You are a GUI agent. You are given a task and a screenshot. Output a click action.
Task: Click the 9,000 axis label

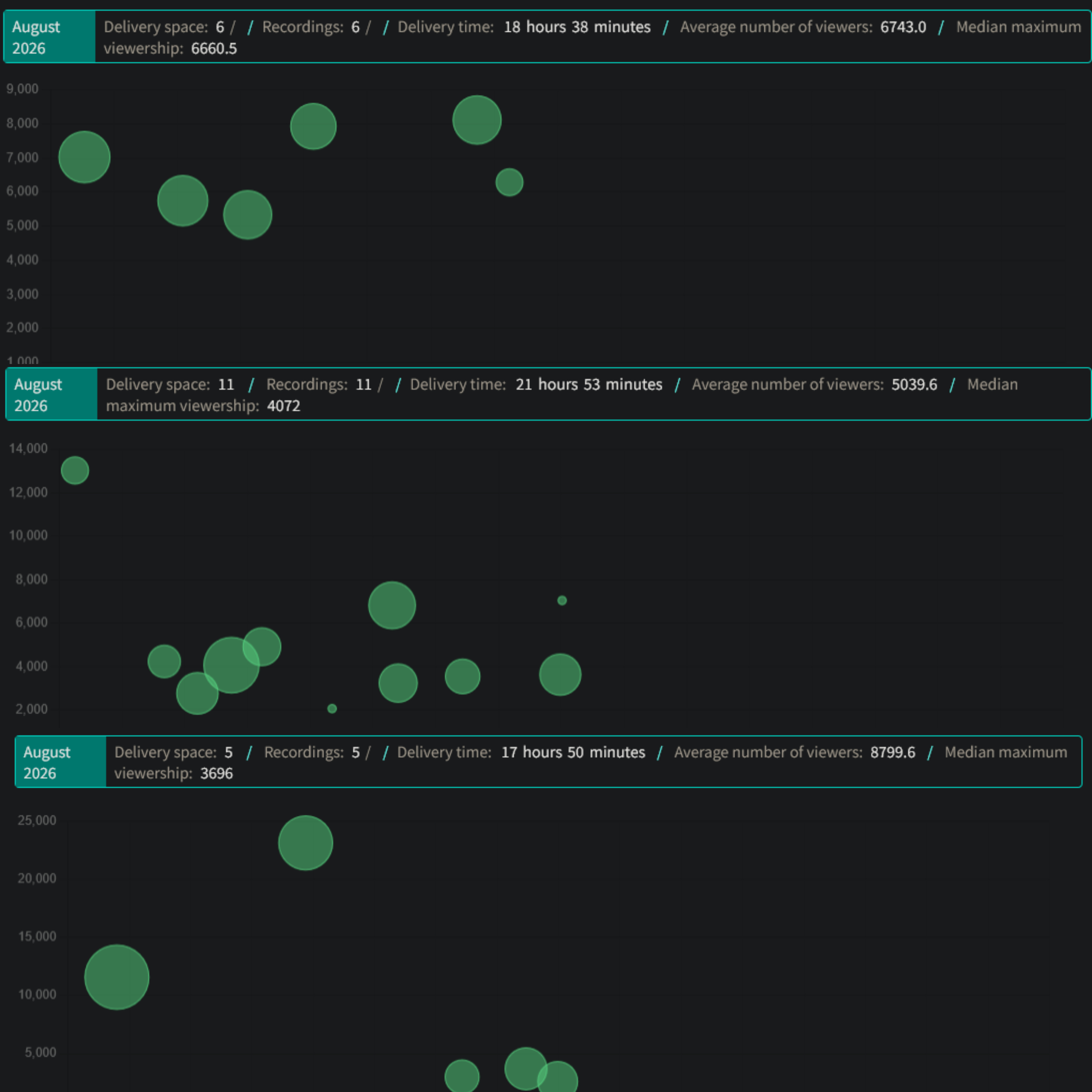23,89
